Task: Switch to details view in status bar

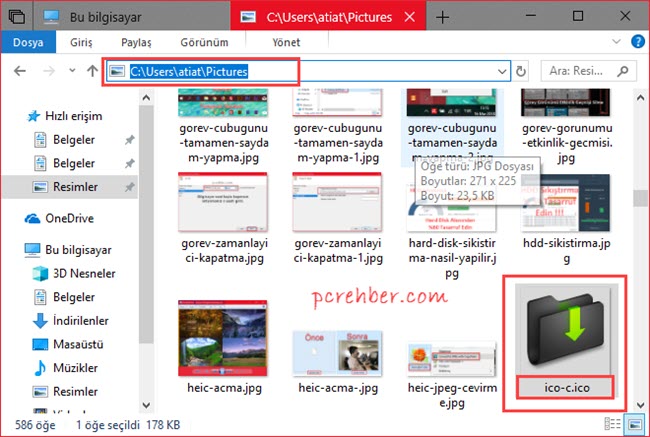Action: (612, 424)
